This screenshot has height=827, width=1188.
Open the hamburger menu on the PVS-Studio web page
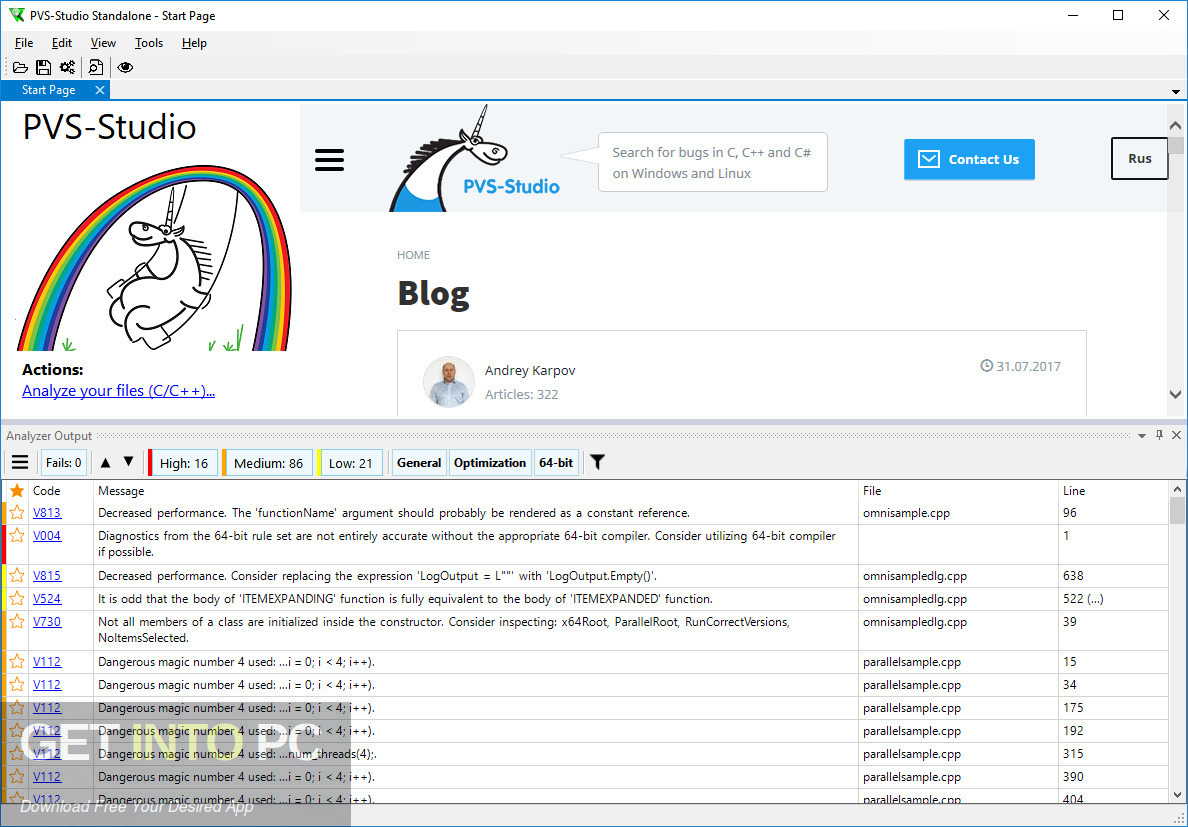tap(330, 160)
